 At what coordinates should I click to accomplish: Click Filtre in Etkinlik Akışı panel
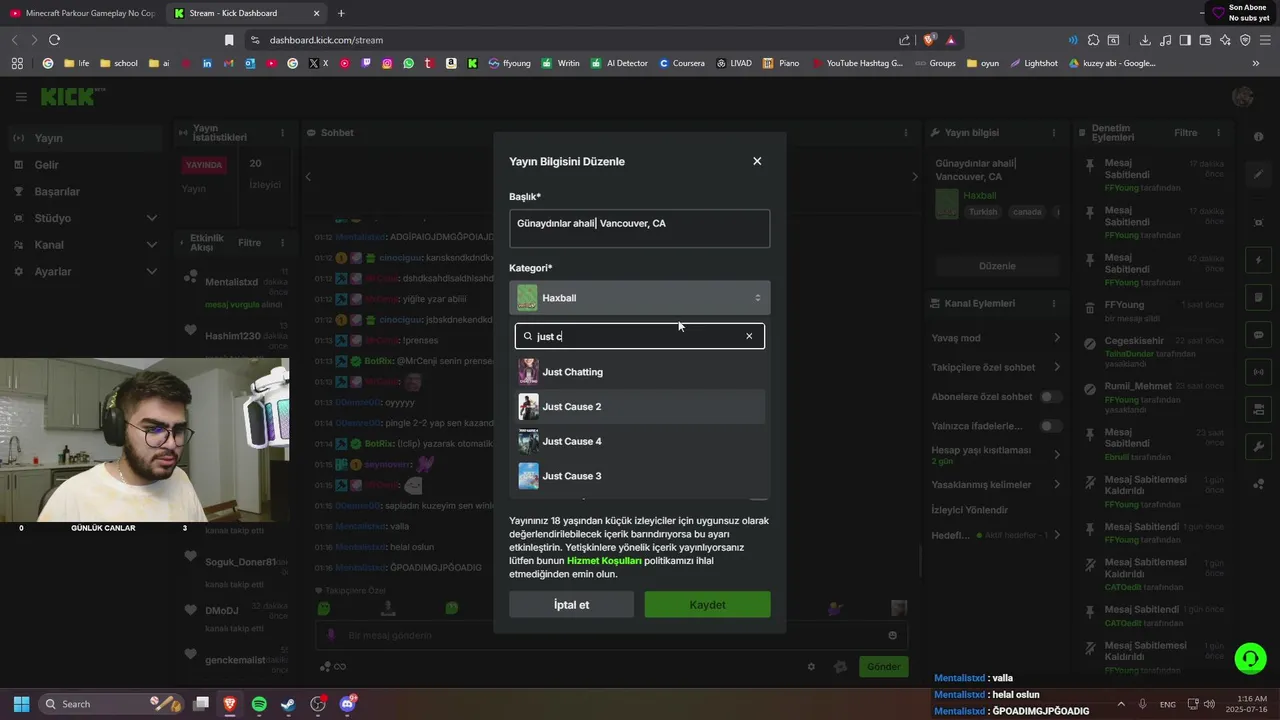[x=249, y=243]
